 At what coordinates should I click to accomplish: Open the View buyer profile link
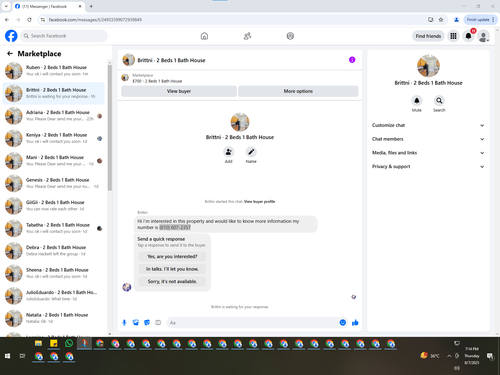[x=259, y=201]
